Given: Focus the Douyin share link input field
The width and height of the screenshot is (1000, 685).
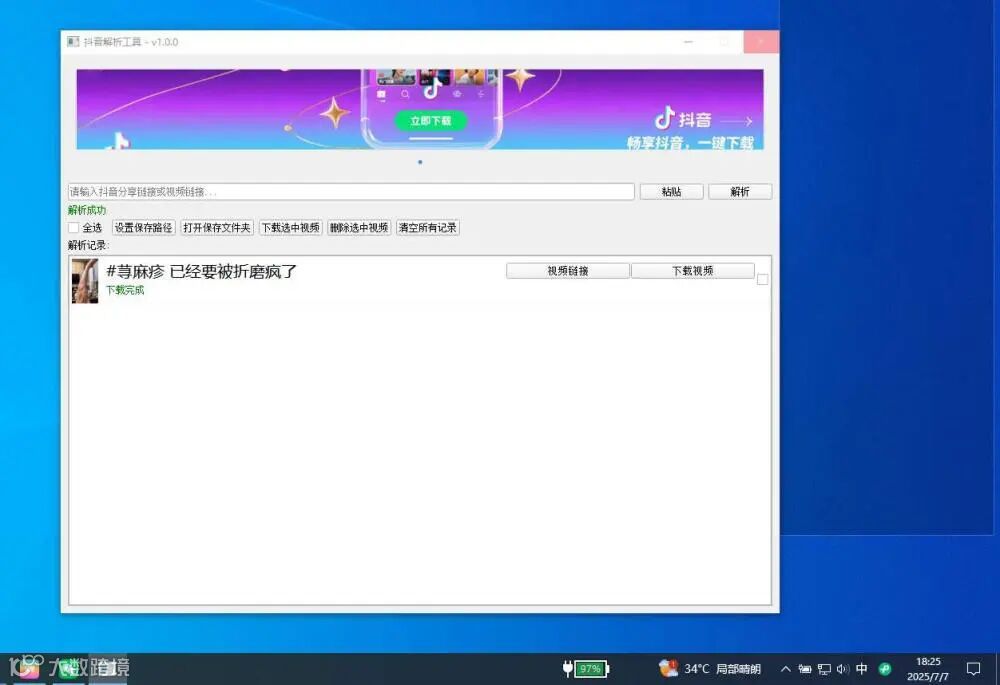Looking at the screenshot, I should point(351,191).
